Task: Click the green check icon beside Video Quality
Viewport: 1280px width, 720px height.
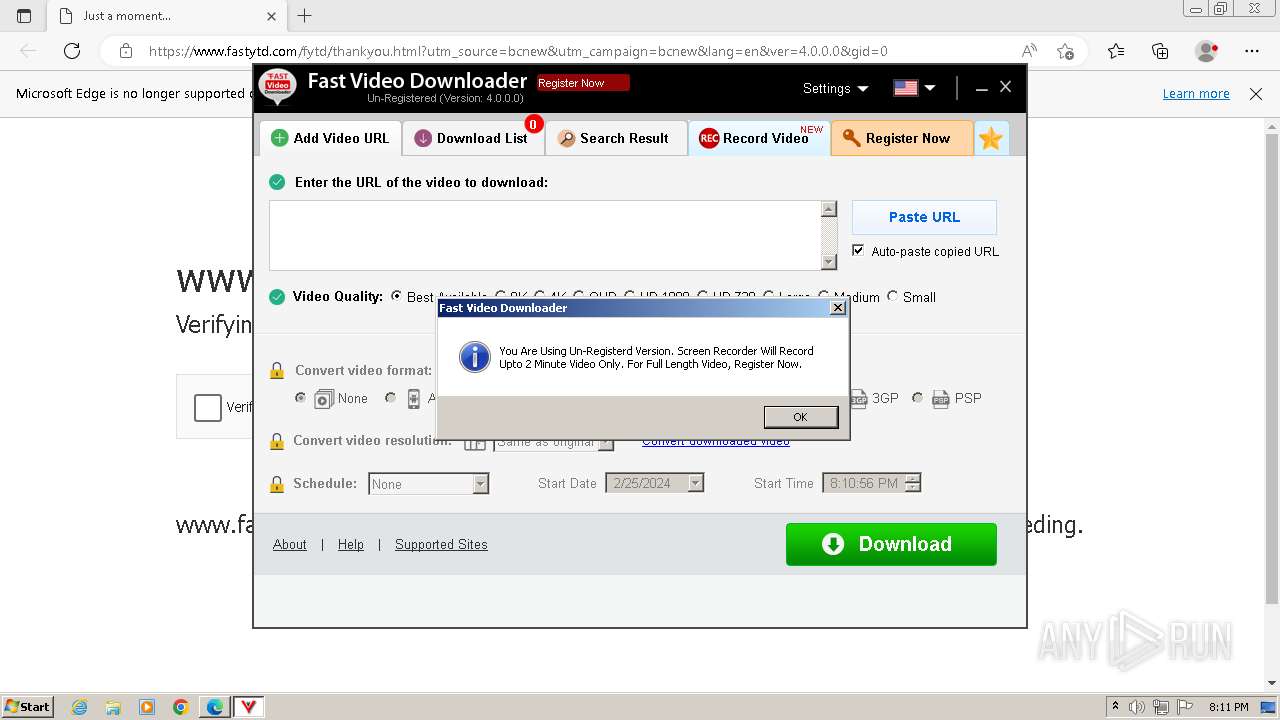Action: (x=277, y=296)
